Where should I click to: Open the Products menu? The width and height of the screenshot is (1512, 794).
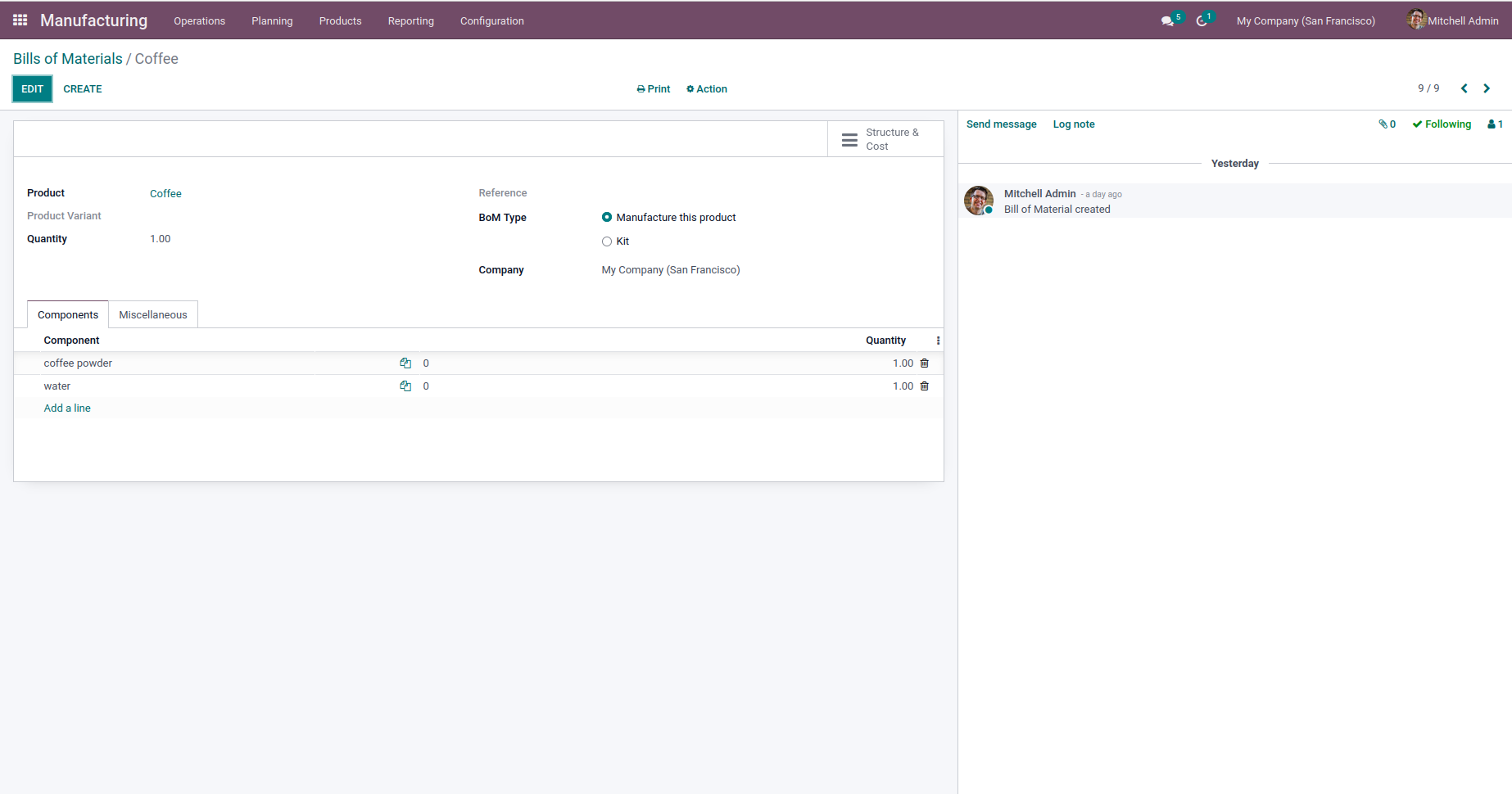point(341,21)
